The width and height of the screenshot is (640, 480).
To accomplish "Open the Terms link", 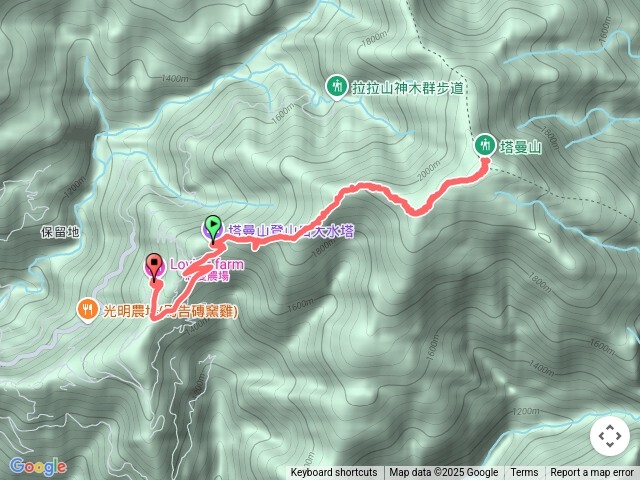I will tap(524, 473).
